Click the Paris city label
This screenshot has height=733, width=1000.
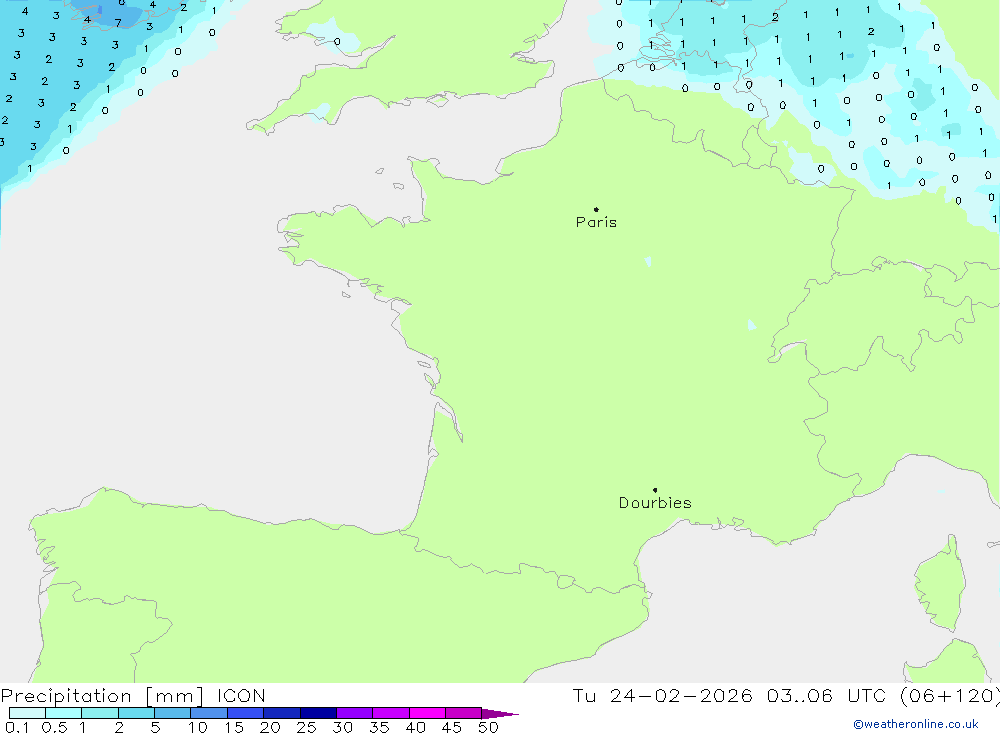click(596, 222)
